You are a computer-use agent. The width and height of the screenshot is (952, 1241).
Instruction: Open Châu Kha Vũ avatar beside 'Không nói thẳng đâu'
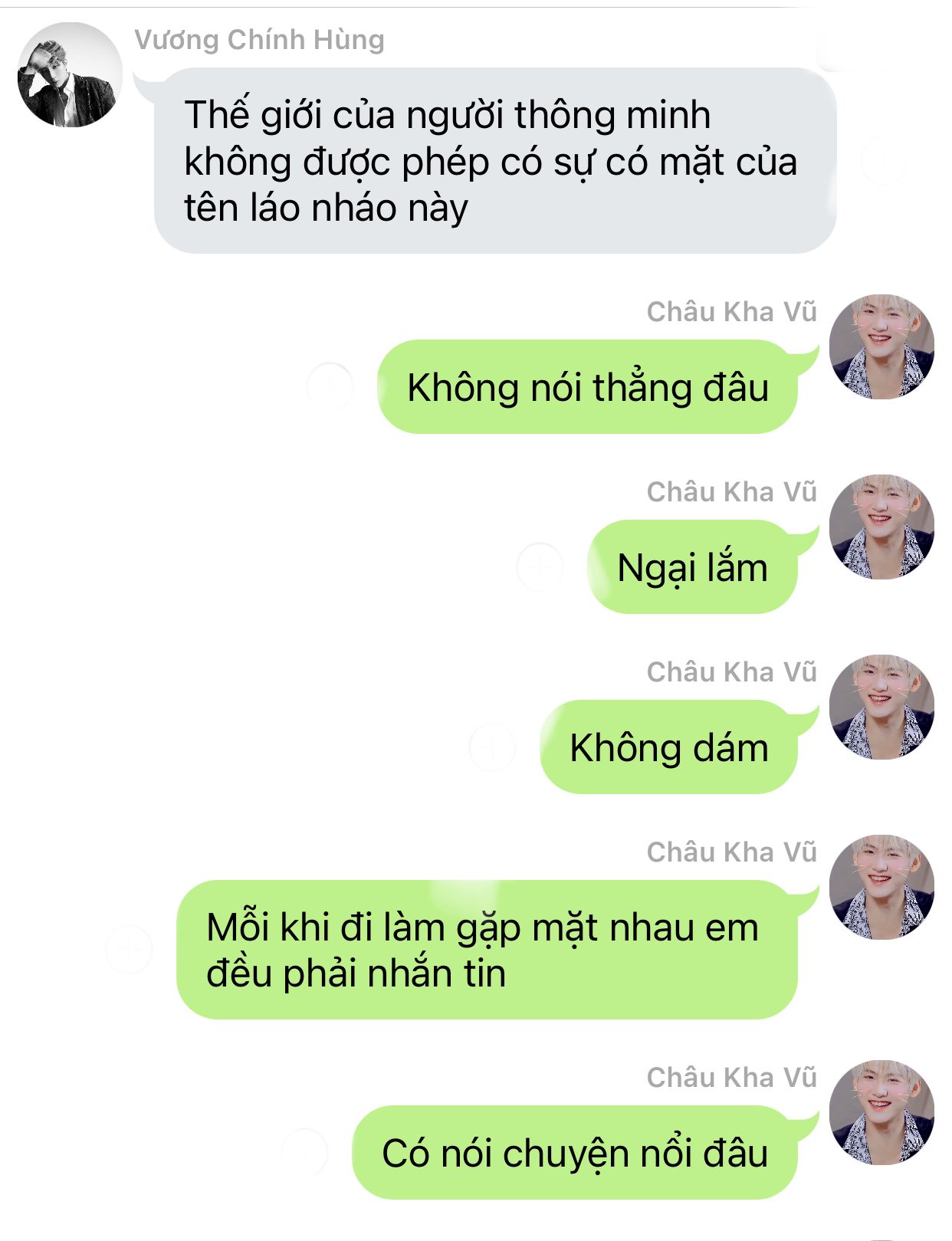tap(882, 346)
